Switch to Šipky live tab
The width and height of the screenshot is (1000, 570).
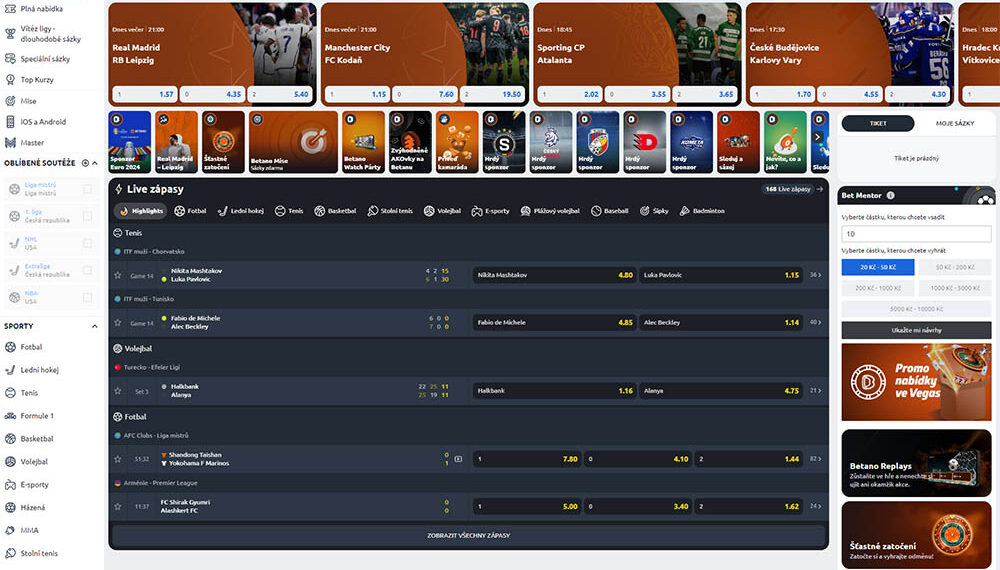point(654,211)
